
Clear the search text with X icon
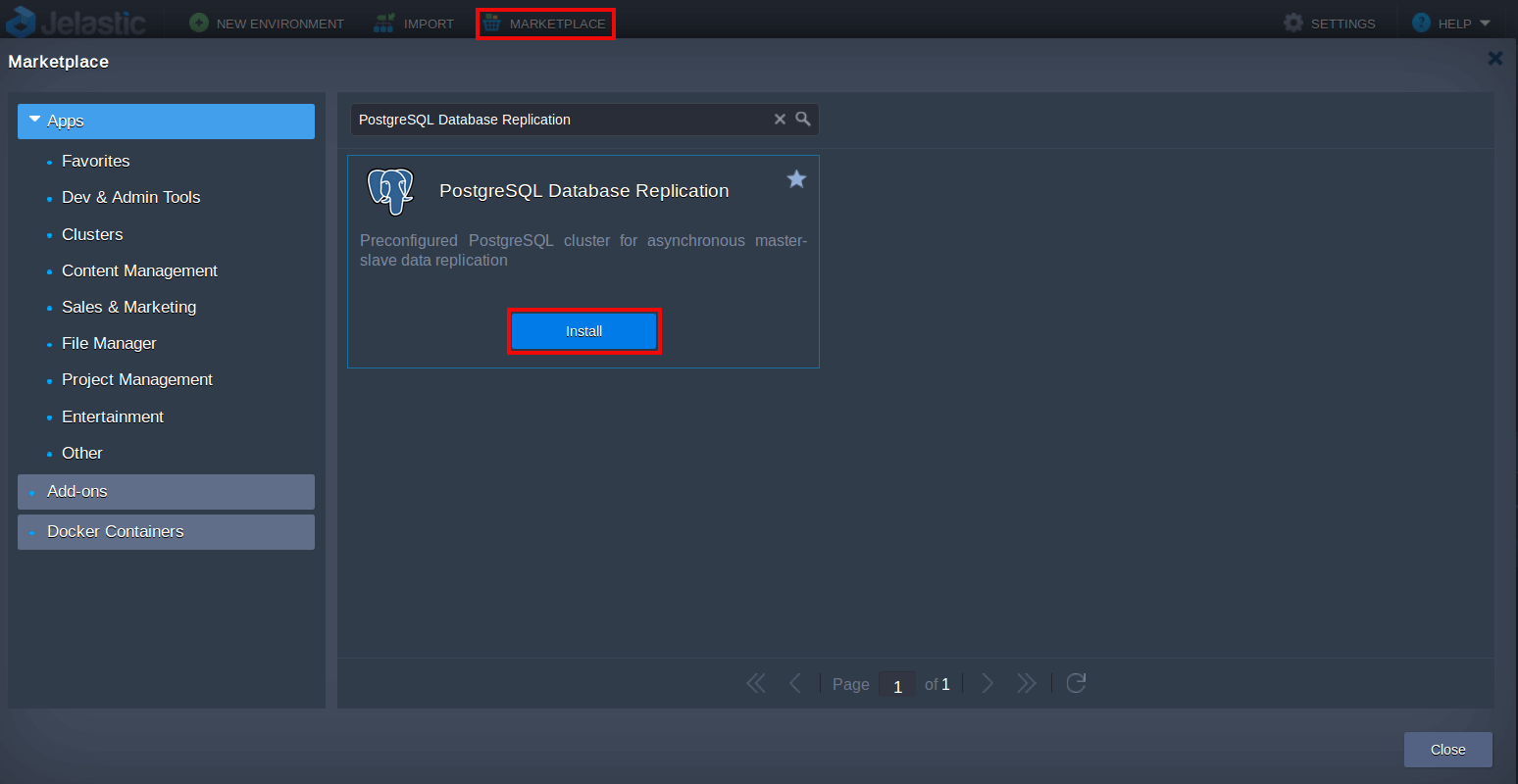tap(781, 120)
